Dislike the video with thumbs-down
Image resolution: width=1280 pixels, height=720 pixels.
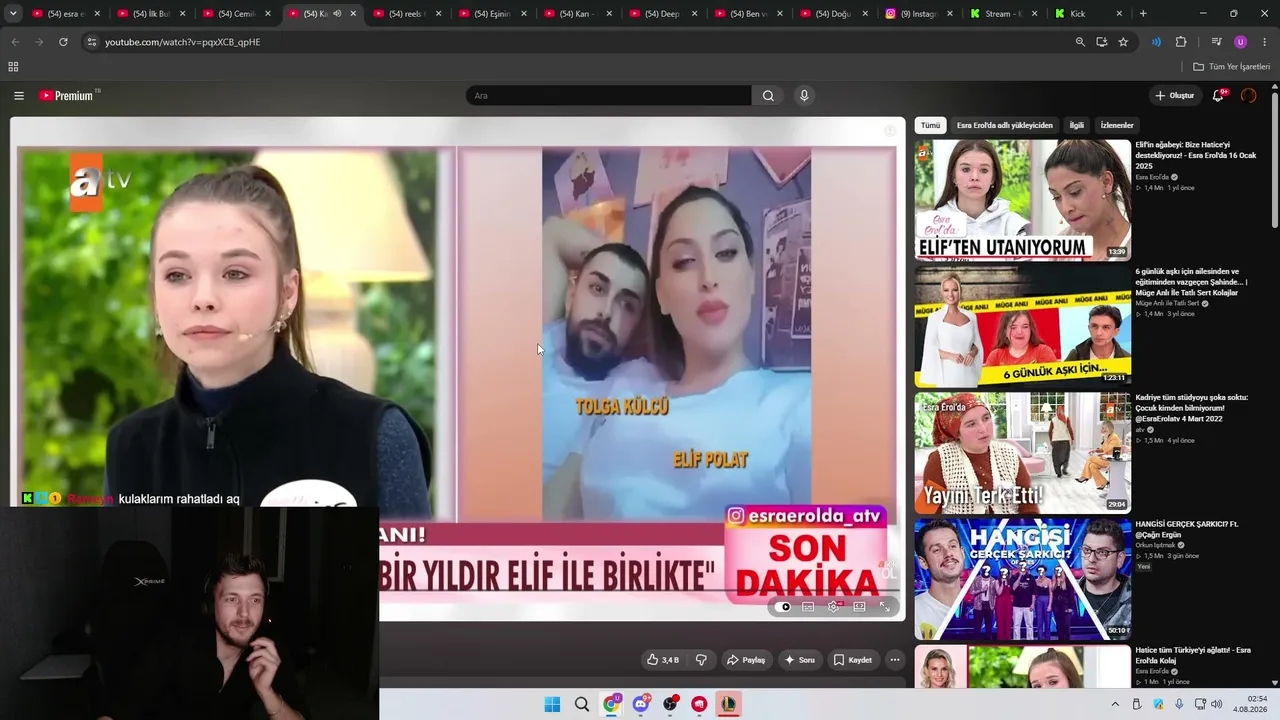pyautogui.click(x=701, y=660)
